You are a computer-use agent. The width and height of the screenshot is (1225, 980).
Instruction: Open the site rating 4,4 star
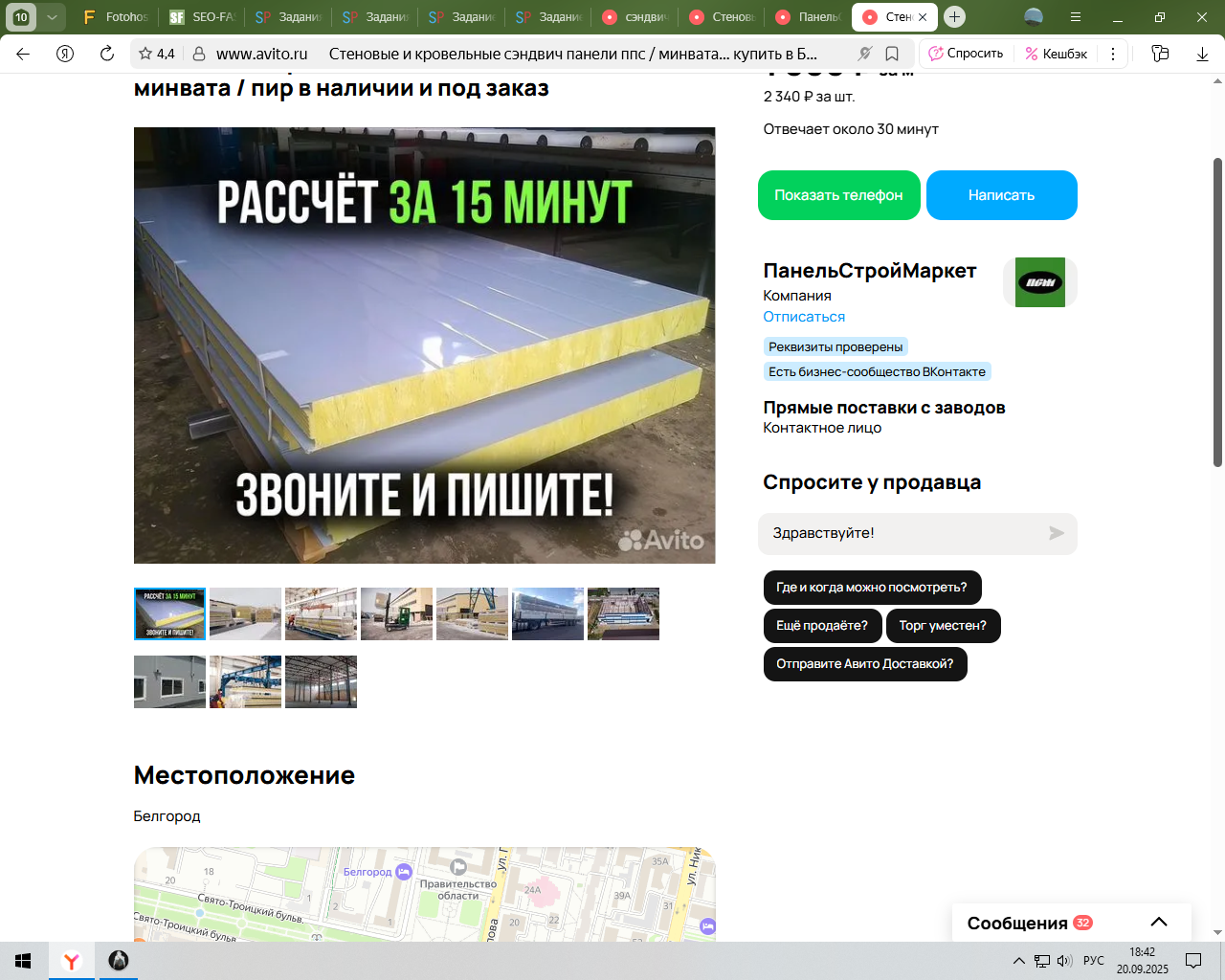pos(157,54)
